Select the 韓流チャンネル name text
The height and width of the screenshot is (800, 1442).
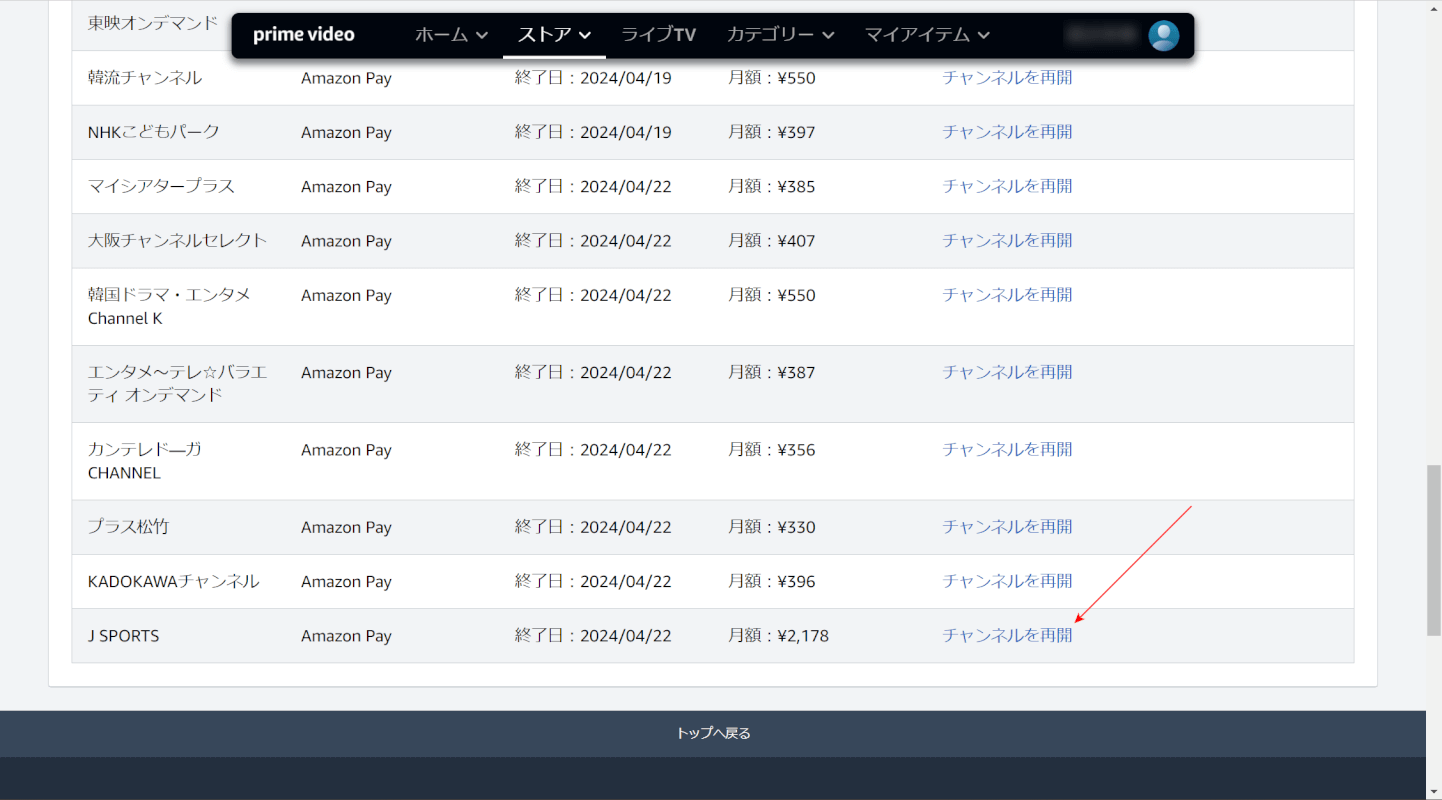tap(145, 78)
